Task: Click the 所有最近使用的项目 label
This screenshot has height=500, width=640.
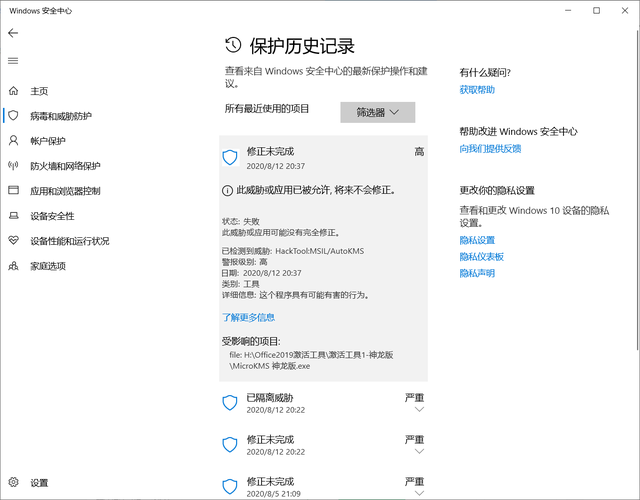Action: pos(267,109)
